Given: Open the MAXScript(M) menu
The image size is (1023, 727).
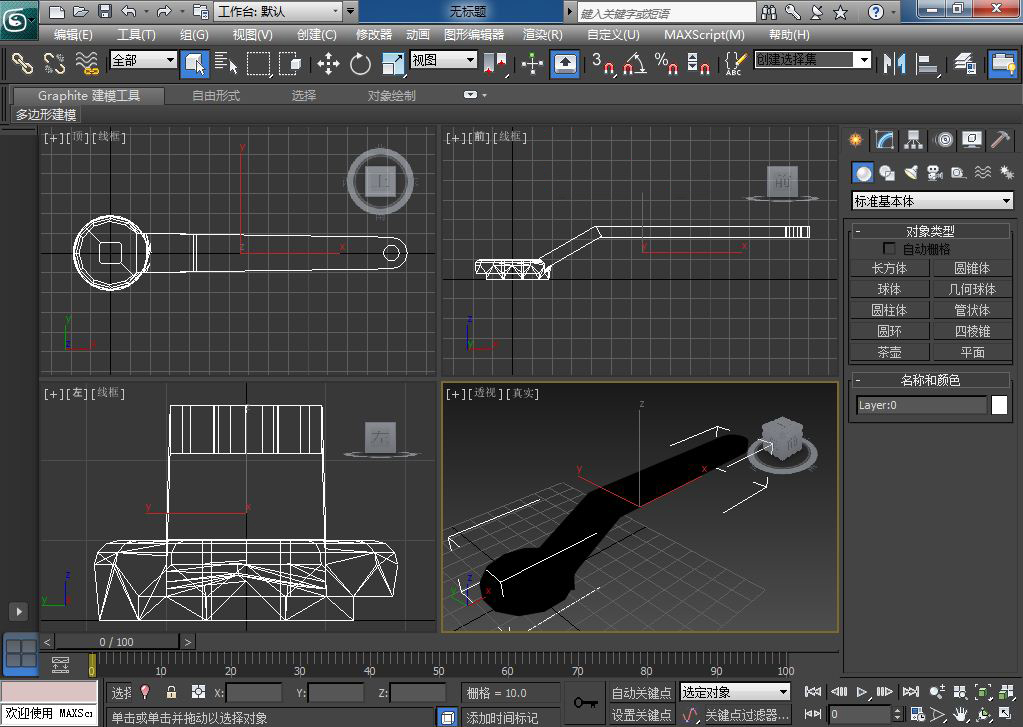Looking at the screenshot, I should click(704, 35).
